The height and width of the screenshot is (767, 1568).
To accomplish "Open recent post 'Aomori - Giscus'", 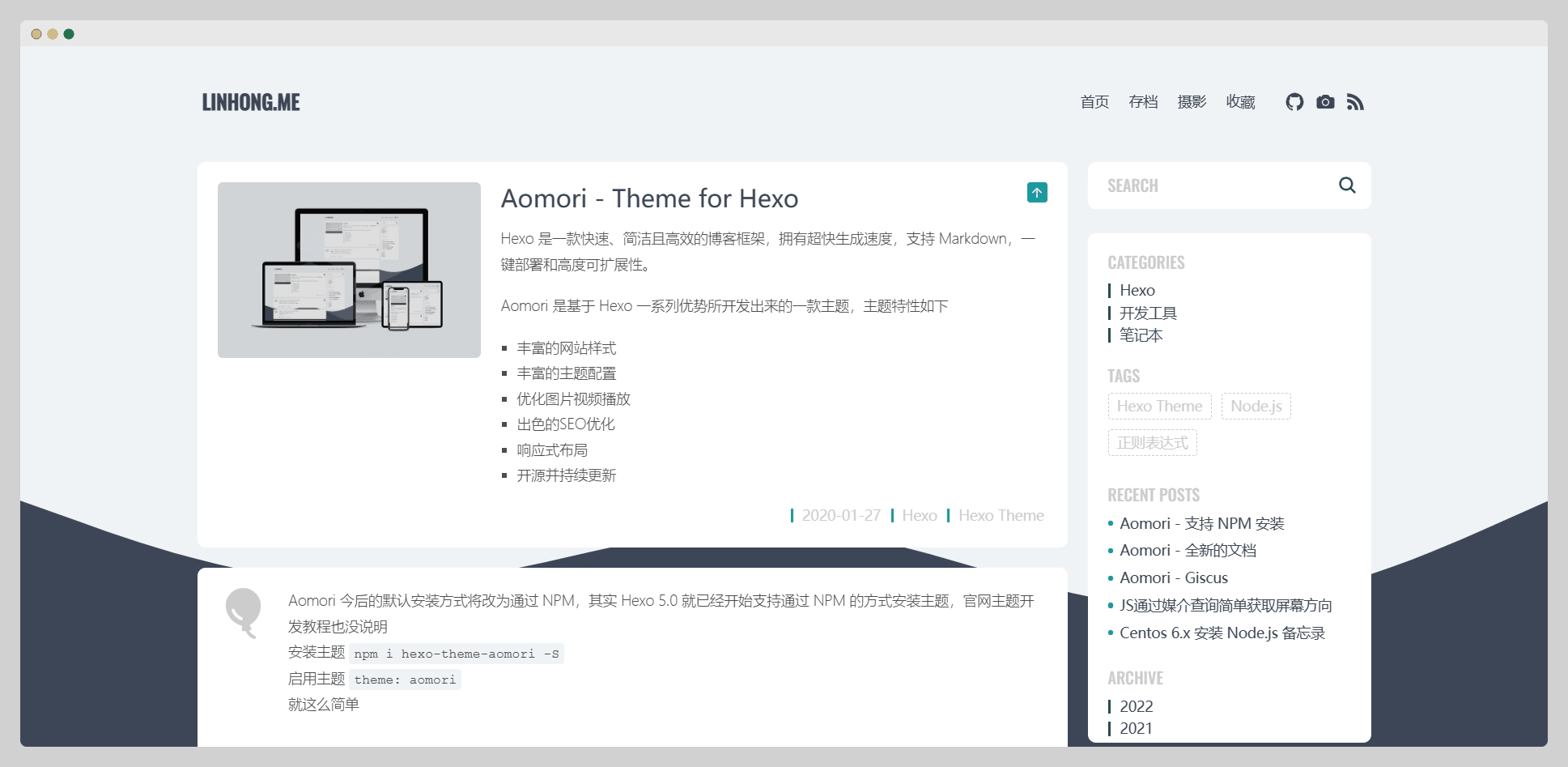I will (1173, 577).
